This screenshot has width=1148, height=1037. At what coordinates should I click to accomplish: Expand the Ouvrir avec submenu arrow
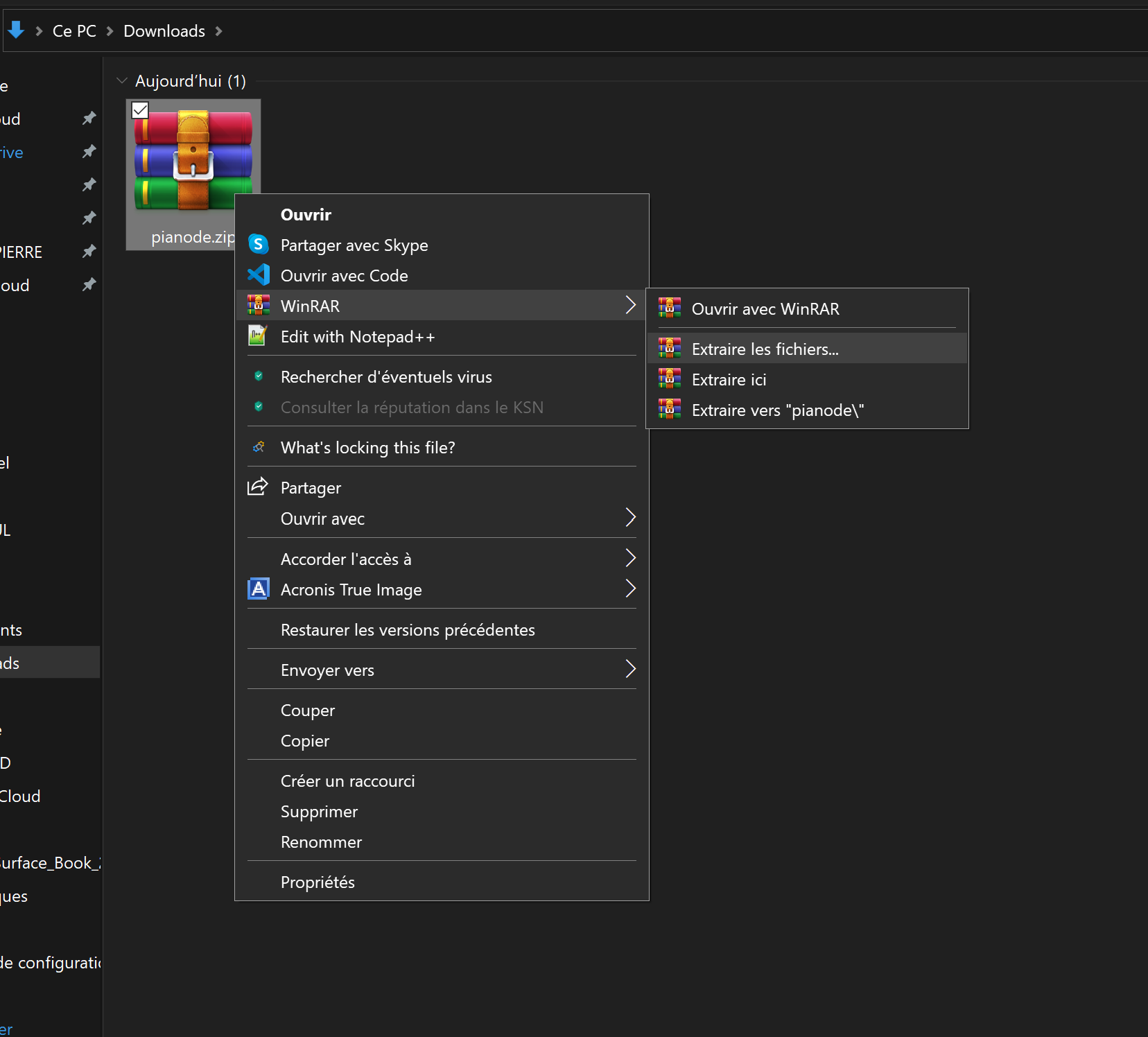click(x=630, y=518)
